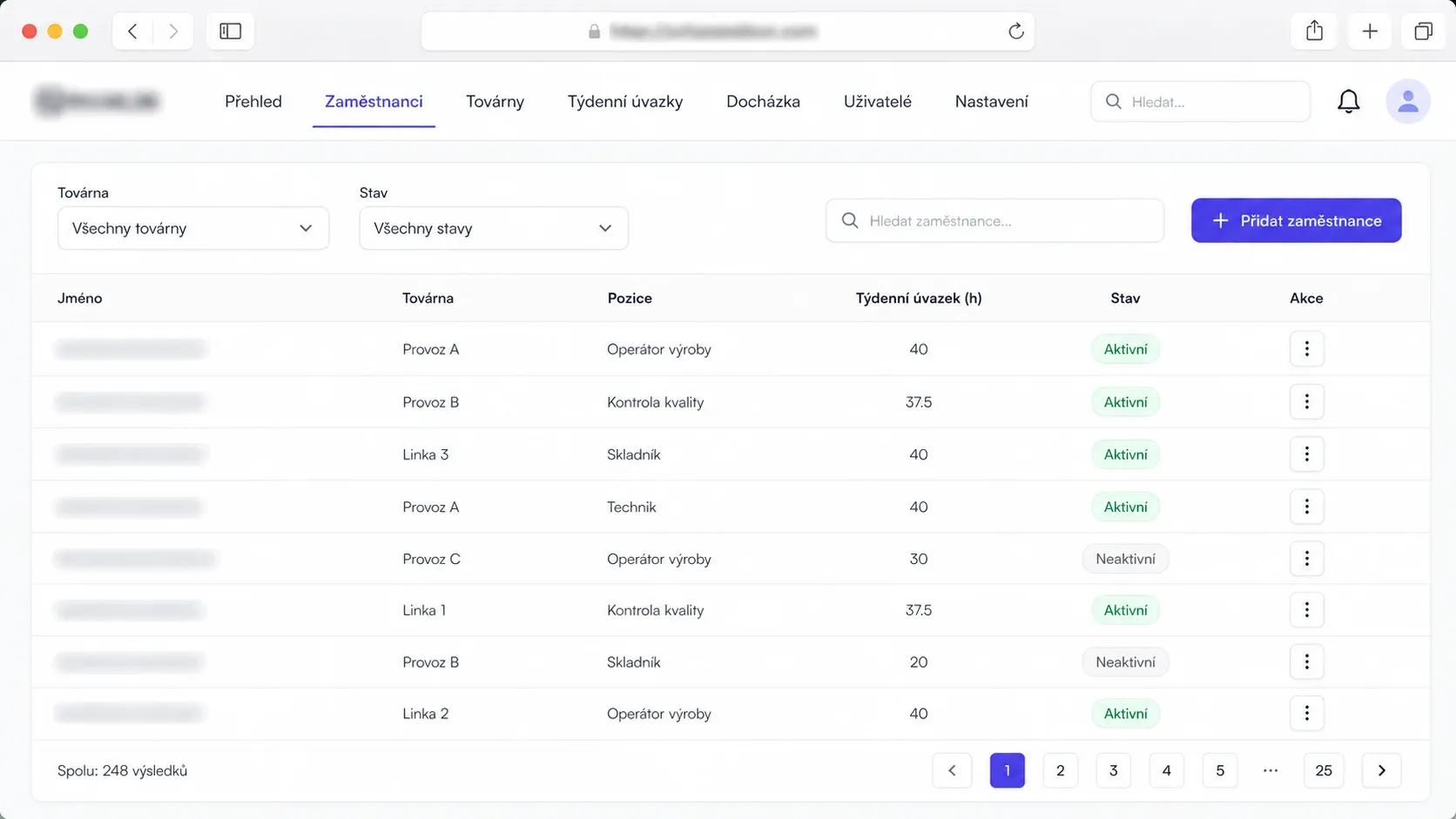Open the Továrny tab
The height and width of the screenshot is (819, 1456).
pos(495,102)
